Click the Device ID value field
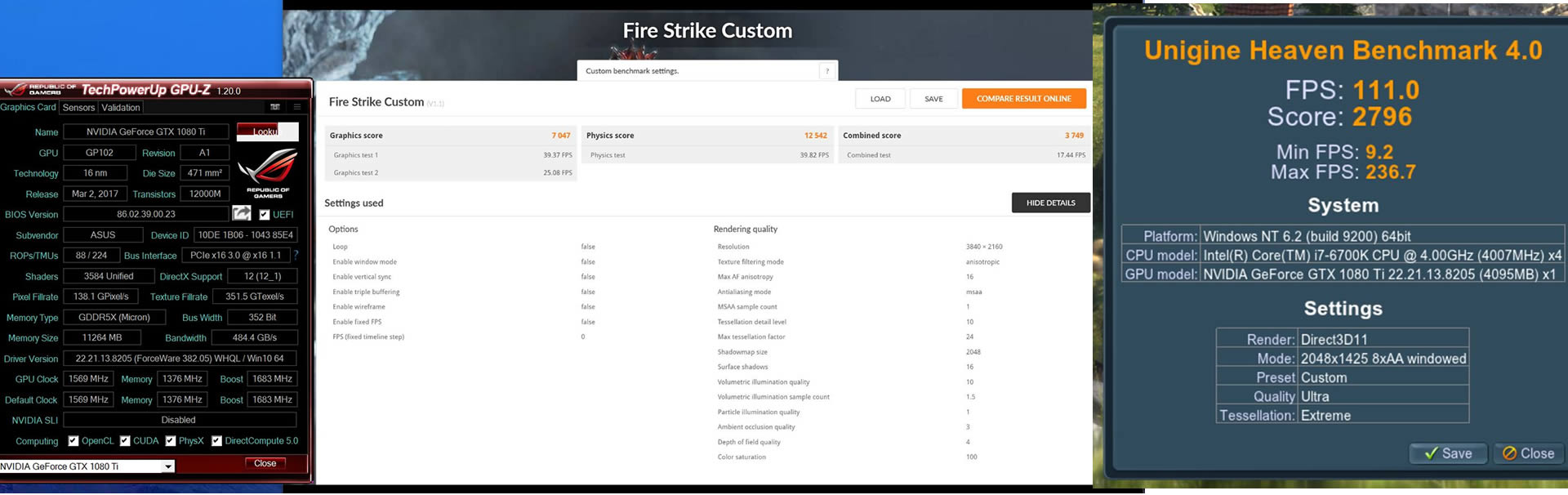Image resolution: width=1568 pixels, height=495 pixels. [245, 235]
